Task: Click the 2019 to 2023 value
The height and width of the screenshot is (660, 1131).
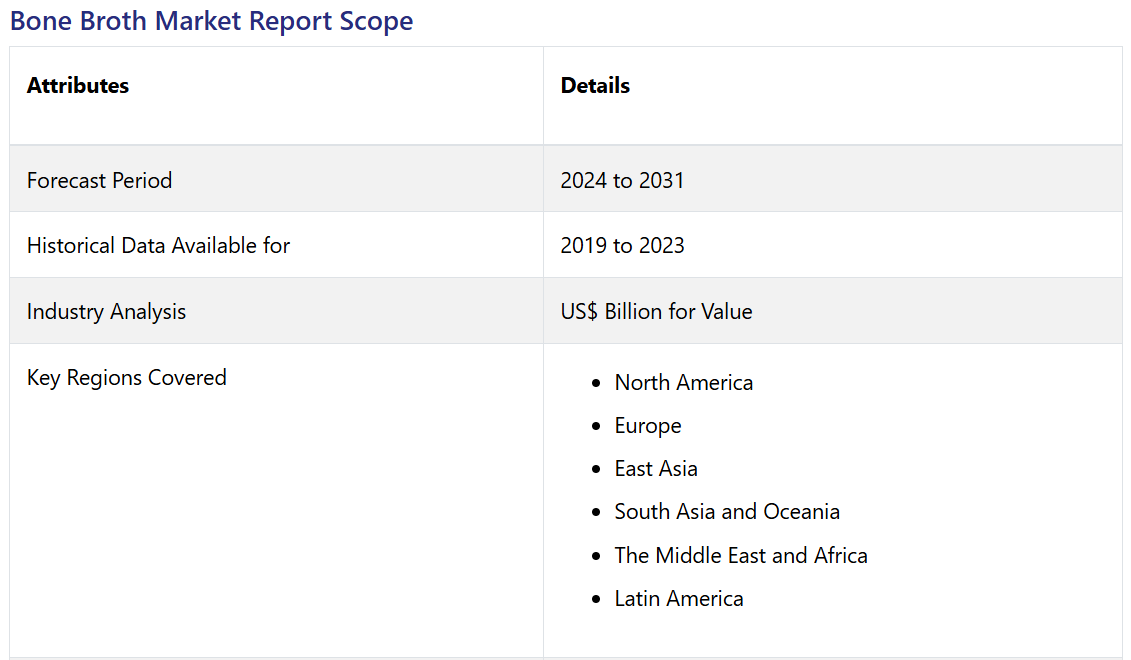Action: (622, 245)
